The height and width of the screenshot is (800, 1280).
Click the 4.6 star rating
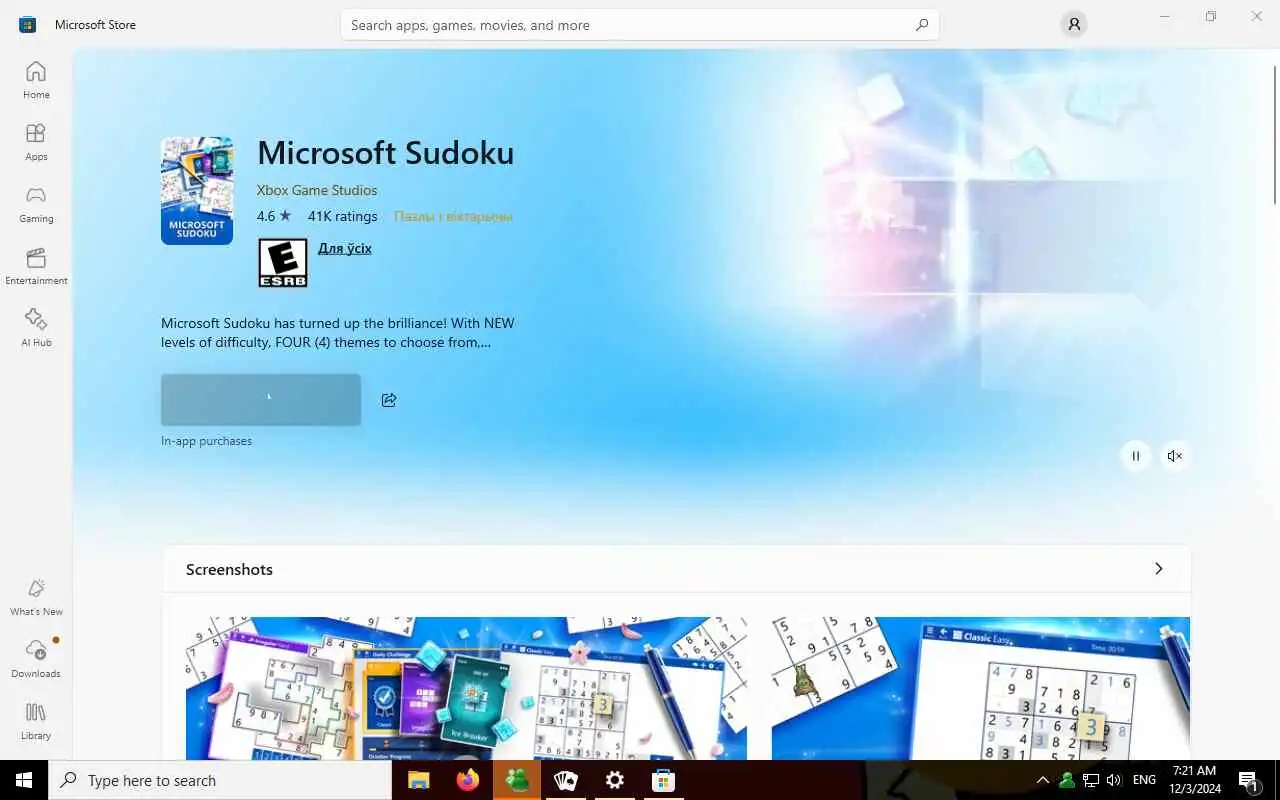click(x=273, y=216)
